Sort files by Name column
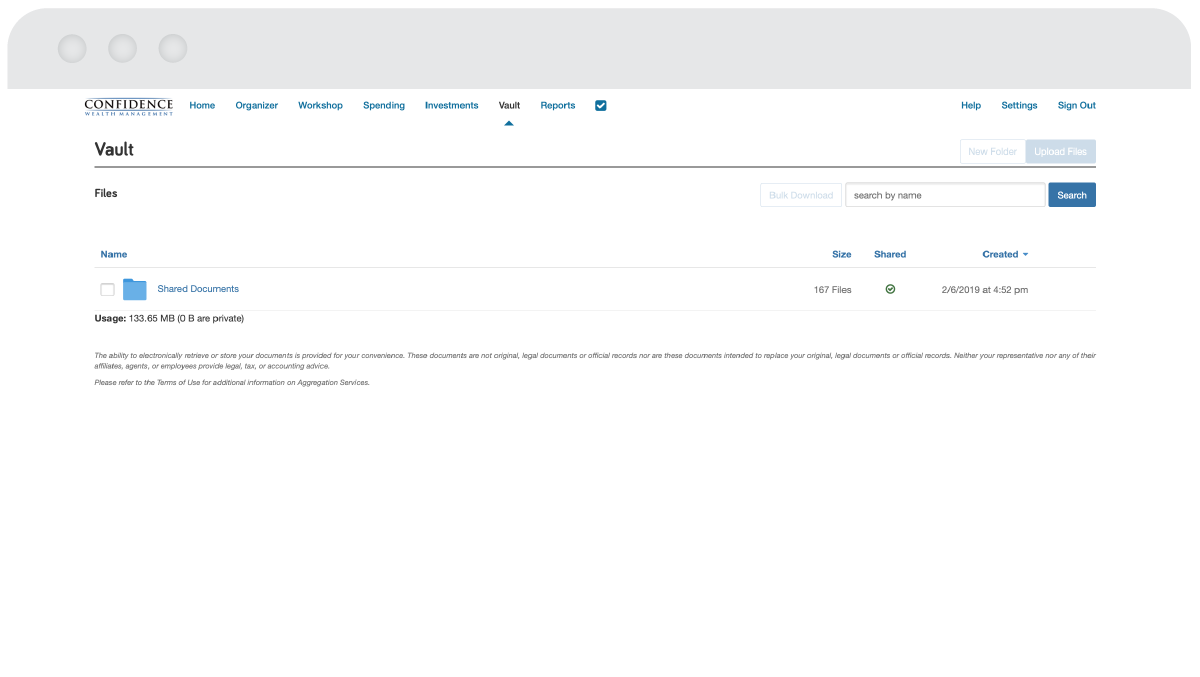The width and height of the screenshot is (1200, 677). [114, 254]
